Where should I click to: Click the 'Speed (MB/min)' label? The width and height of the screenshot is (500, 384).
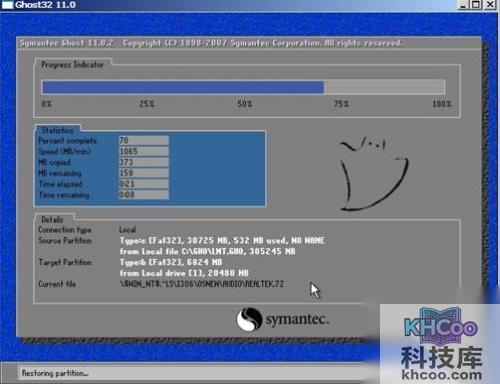[65, 152]
